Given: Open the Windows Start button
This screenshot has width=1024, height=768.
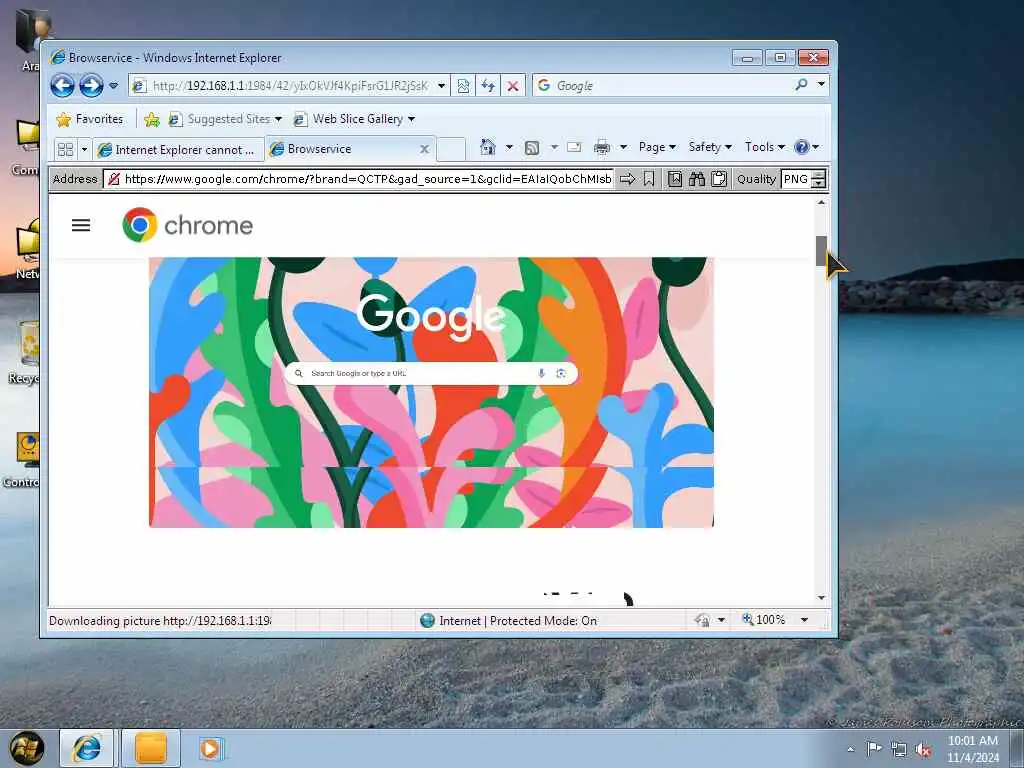Looking at the screenshot, I should pyautogui.click(x=26, y=748).
